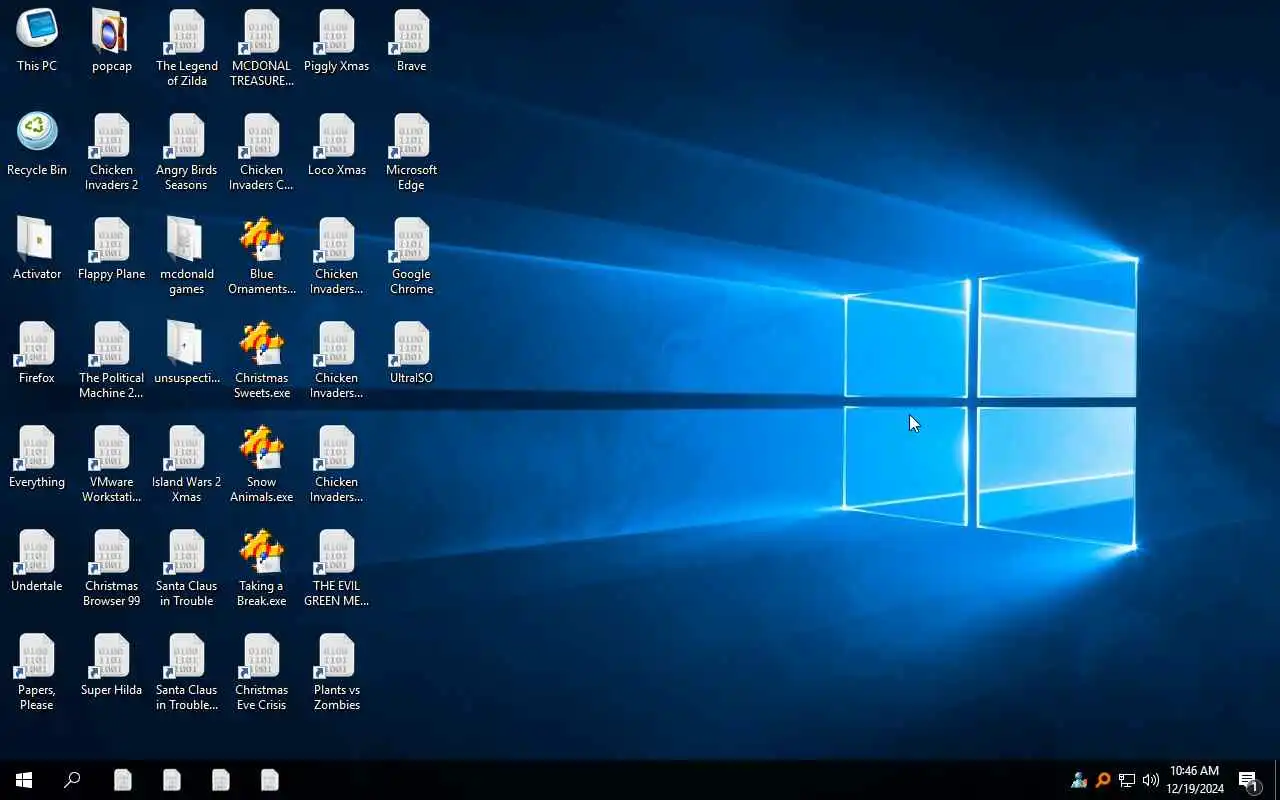Open the Windows Start menu
Screen dimensions: 1280x800
[x=24, y=780]
